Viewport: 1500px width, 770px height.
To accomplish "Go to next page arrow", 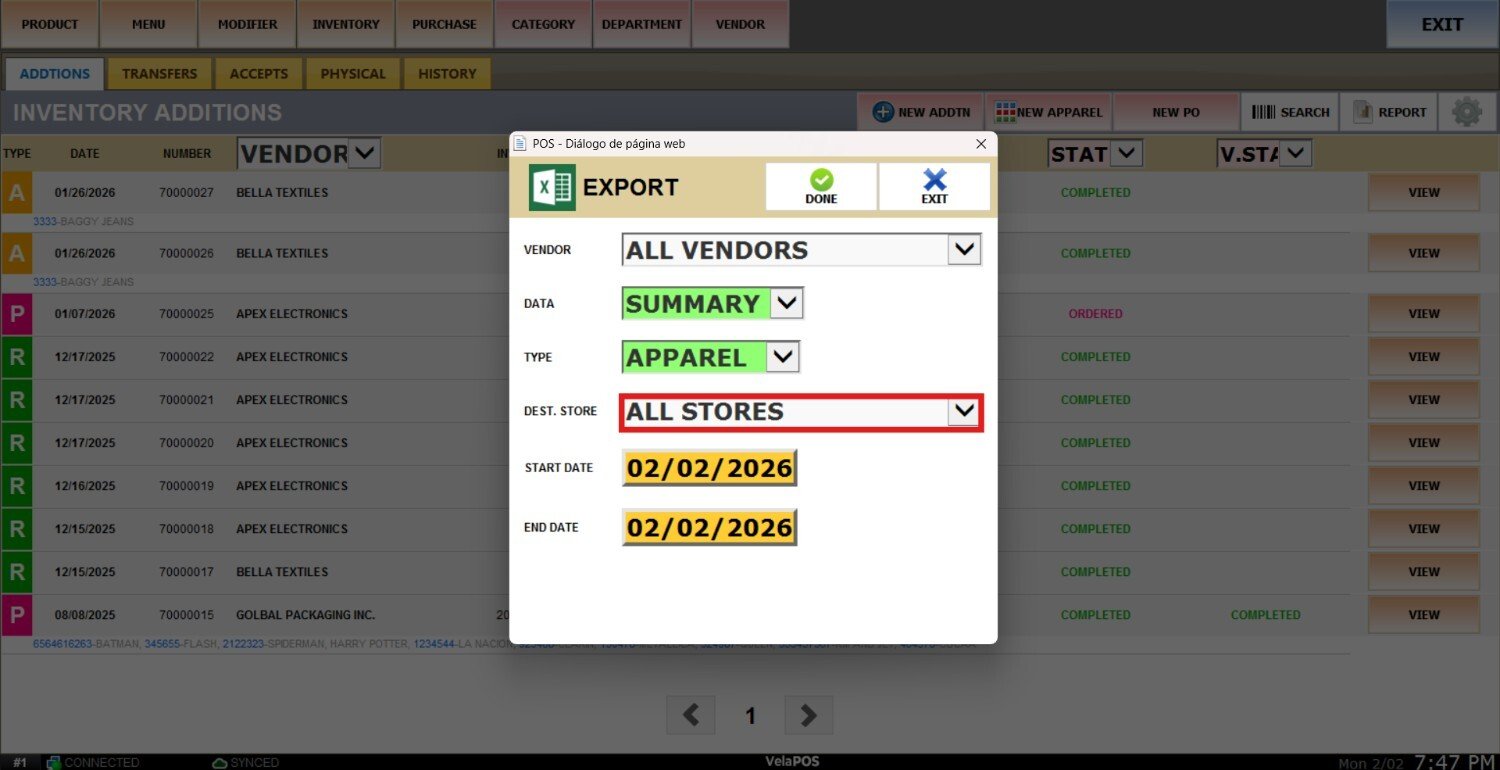I will [x=808, y=715].
